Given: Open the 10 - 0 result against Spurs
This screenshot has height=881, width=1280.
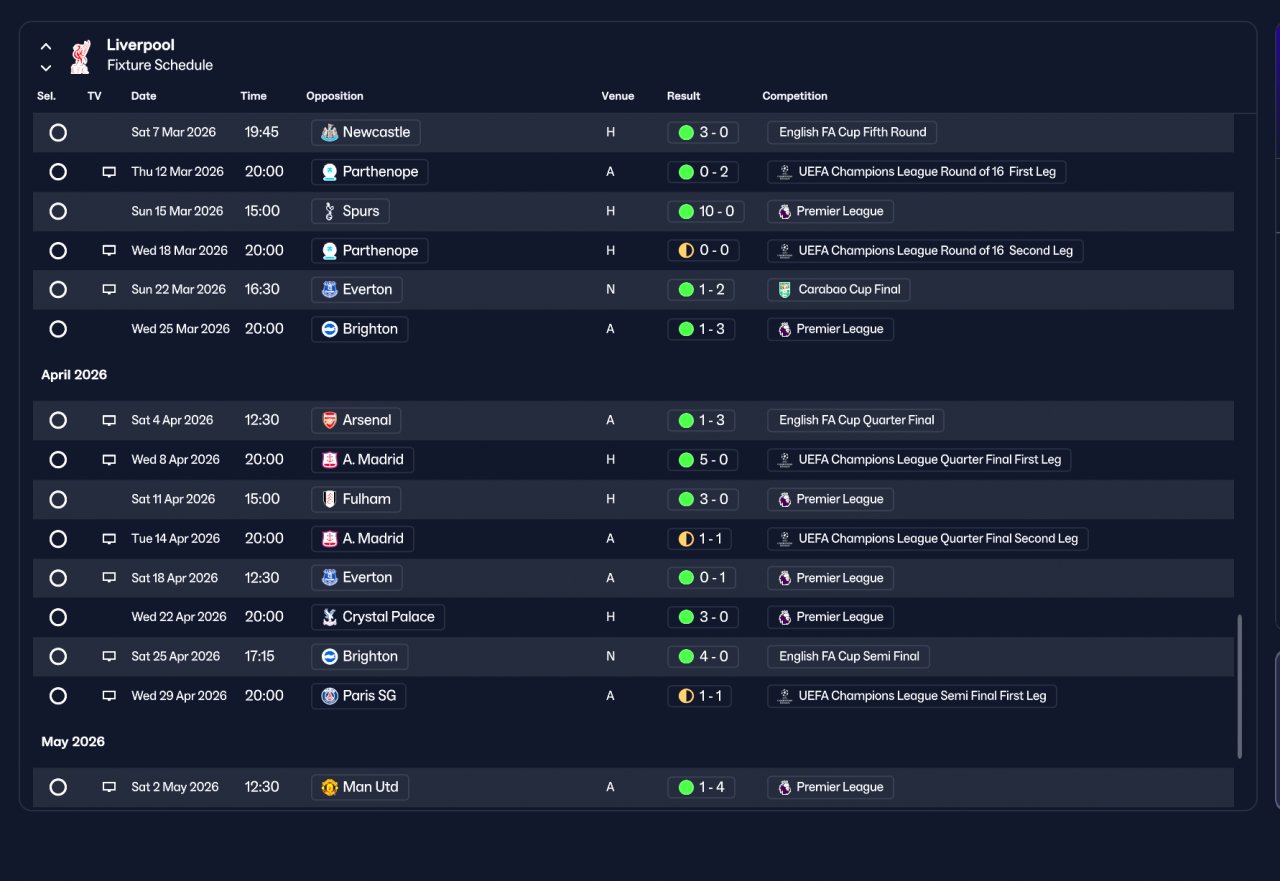Looking at the screenshot, I should (706, 211).
